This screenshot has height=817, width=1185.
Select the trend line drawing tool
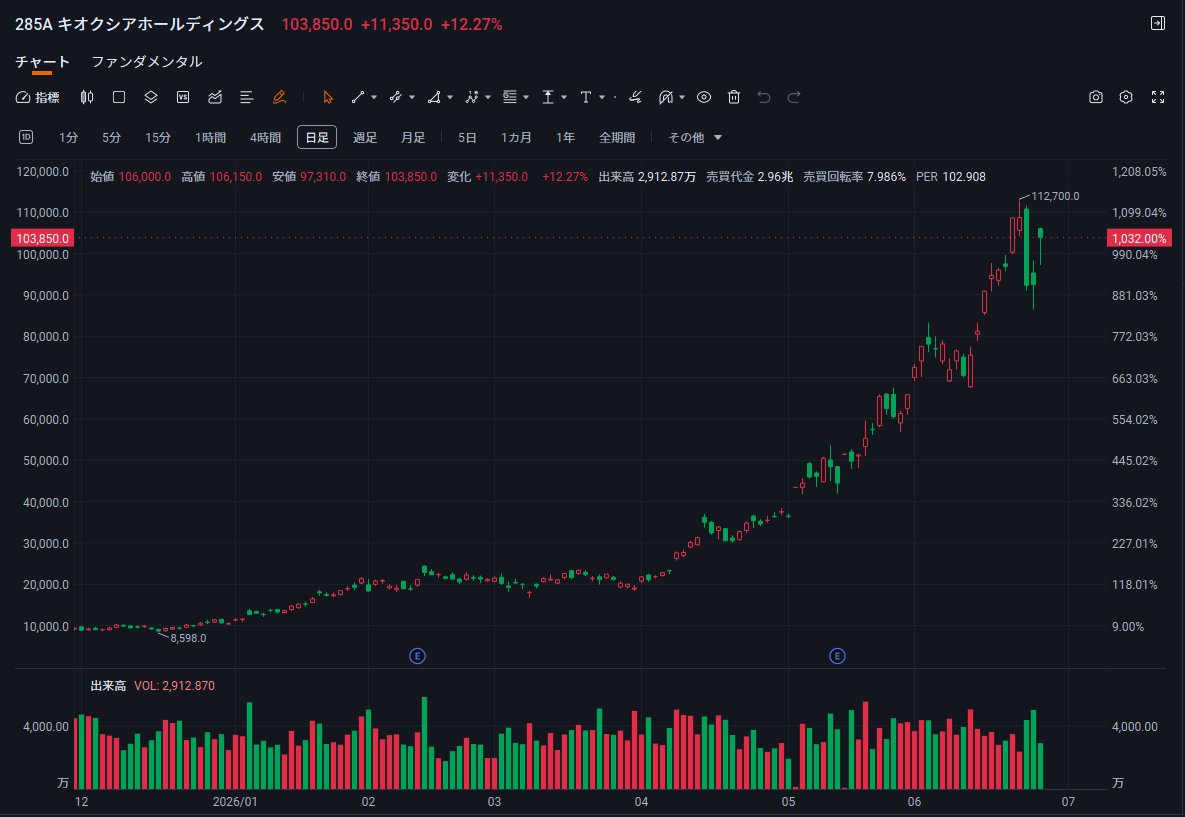[358, 97]
